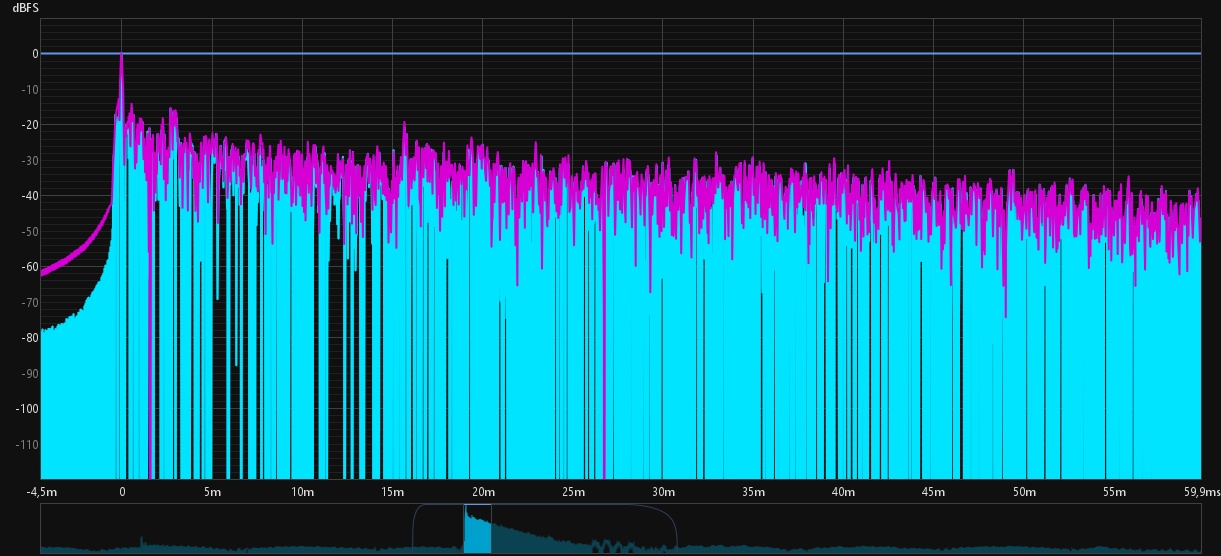Click the 0 label on the vertical axis
The width and height of the screenshot is (1221, 556).
pyautogui.click(x=33, y=54)
